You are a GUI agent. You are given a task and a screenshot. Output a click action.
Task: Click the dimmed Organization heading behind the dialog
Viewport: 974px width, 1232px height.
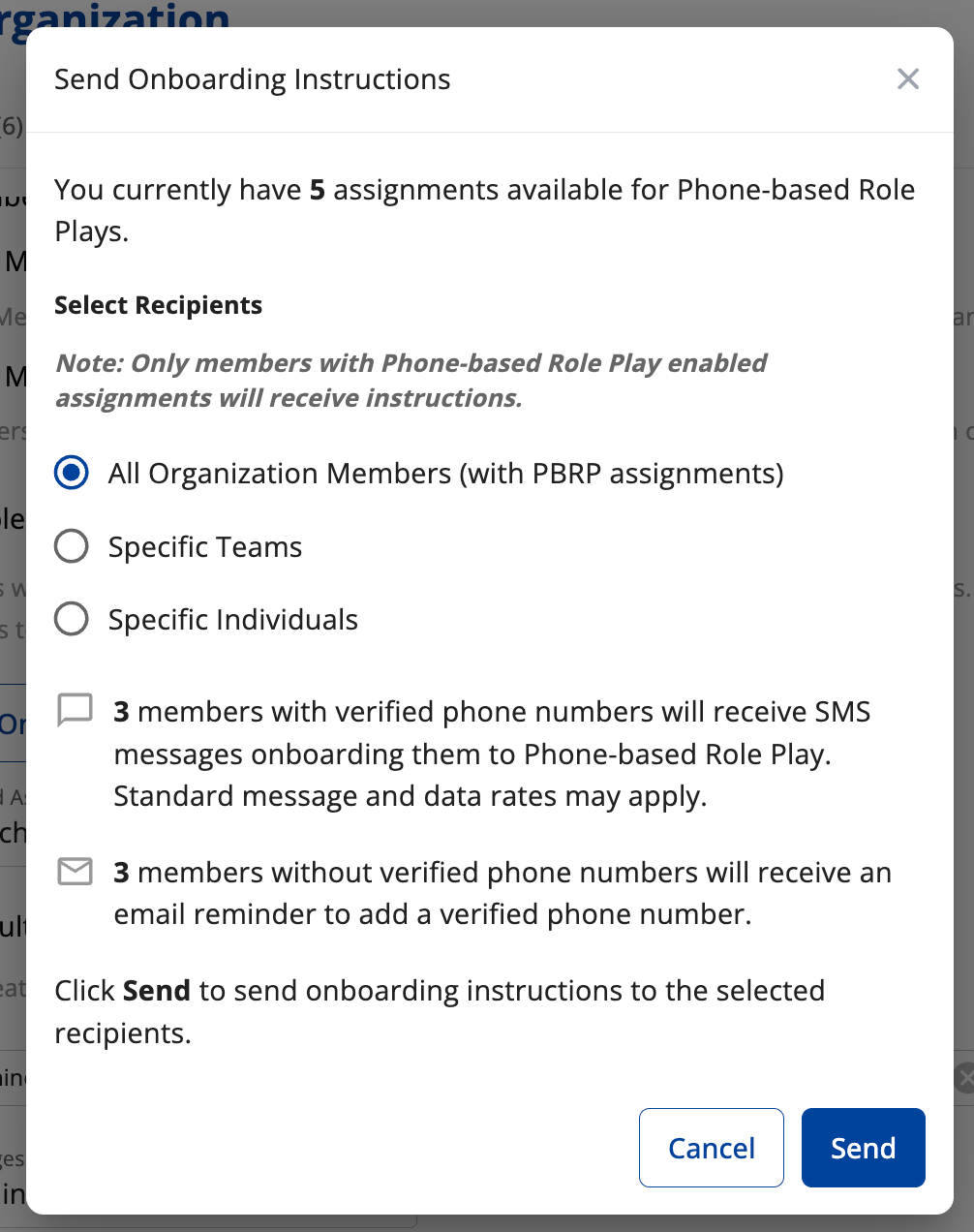click(116, 15)
